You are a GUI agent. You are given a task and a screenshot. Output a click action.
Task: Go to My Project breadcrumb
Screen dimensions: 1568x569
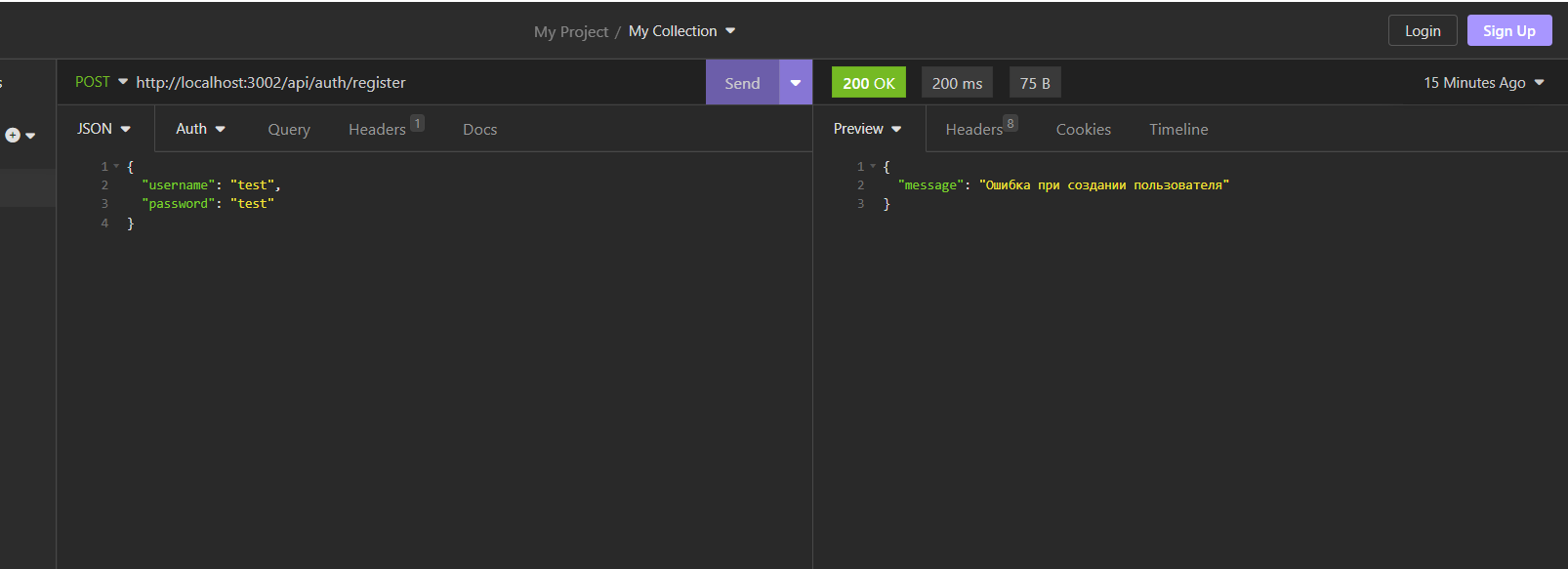click(570, 32)
